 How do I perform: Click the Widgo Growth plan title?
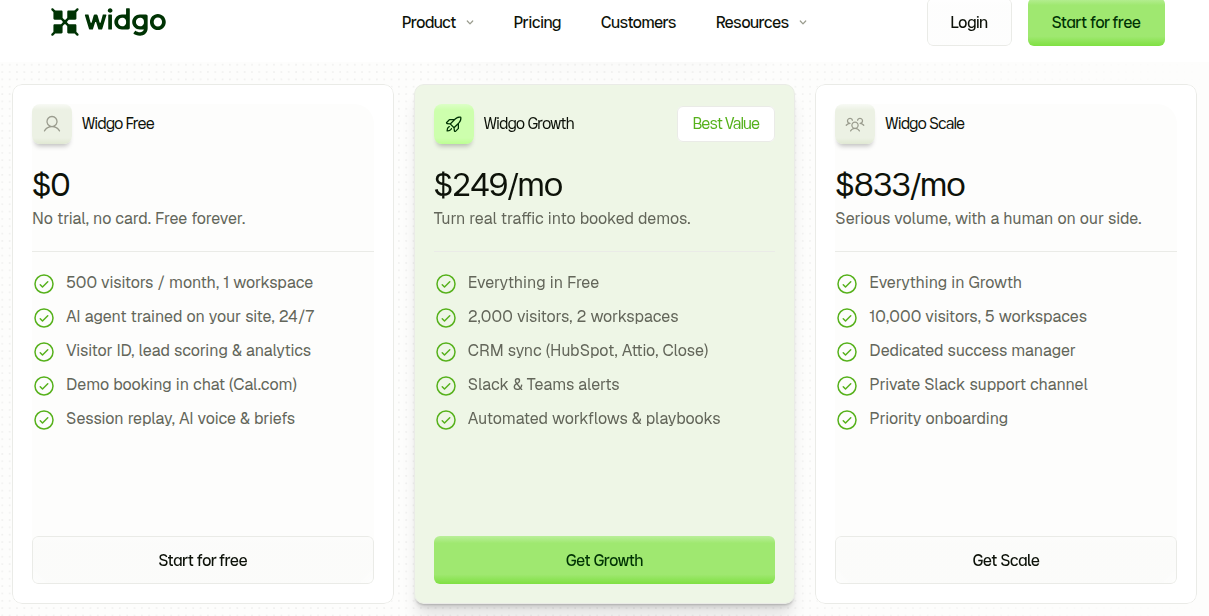tap(529, 124)
